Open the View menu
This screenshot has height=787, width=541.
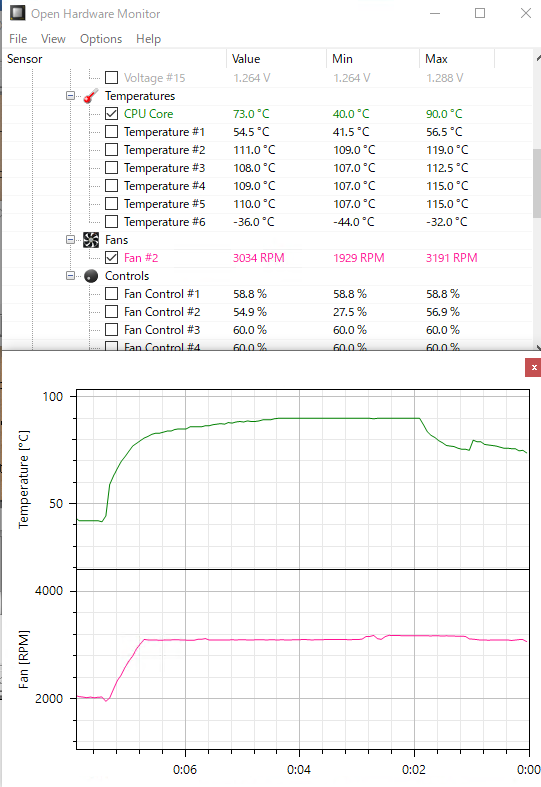coord(53,39)
